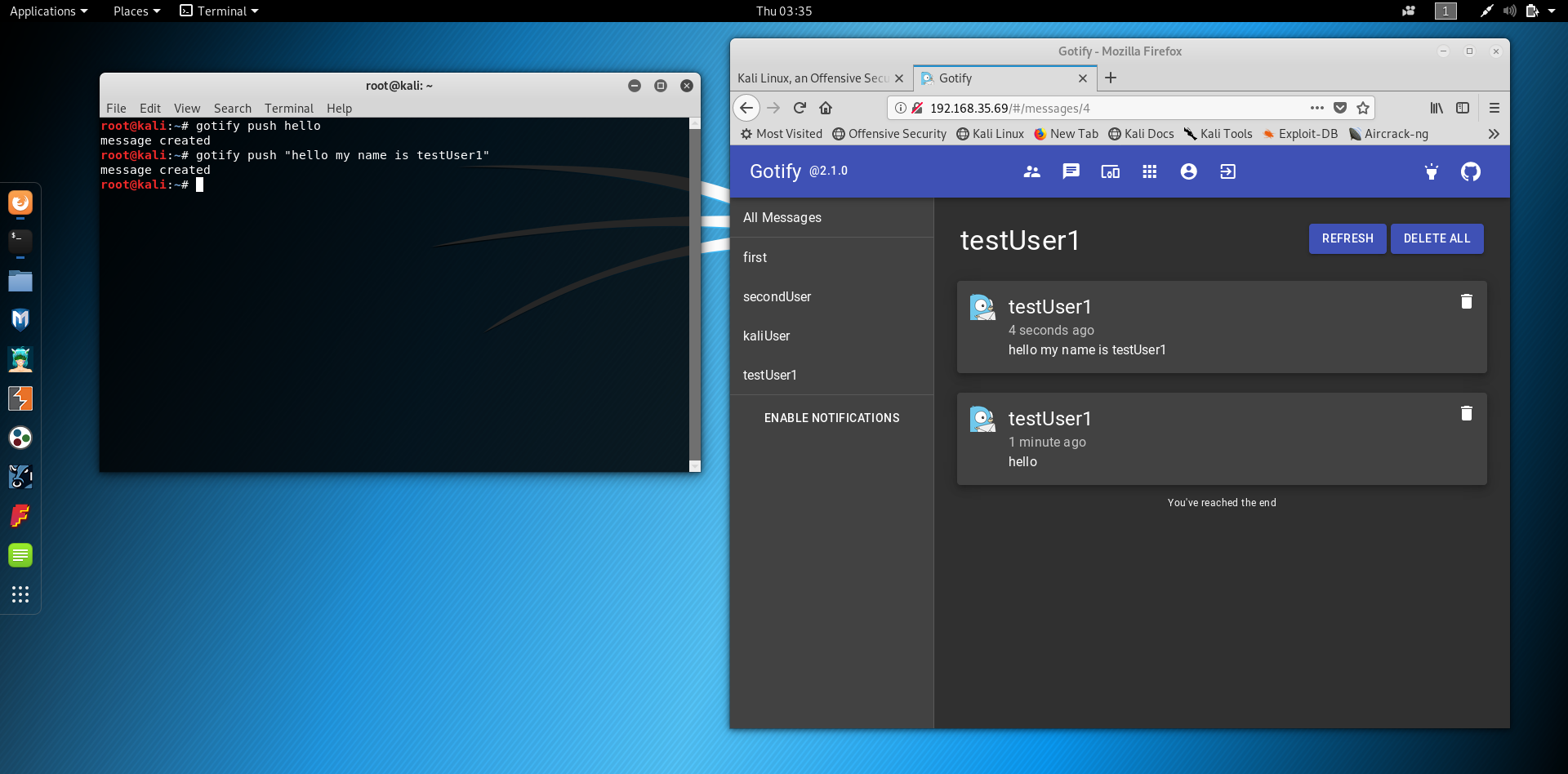Save to Pocket icon in address bar
This screenshot has width=1568, height=774.
1339,108
